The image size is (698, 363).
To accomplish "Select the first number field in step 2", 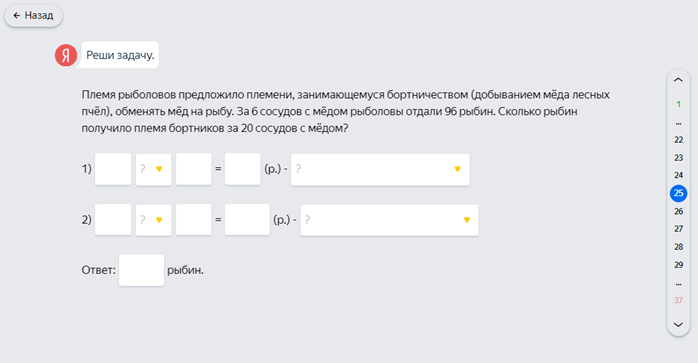I will tap(113, 220).
